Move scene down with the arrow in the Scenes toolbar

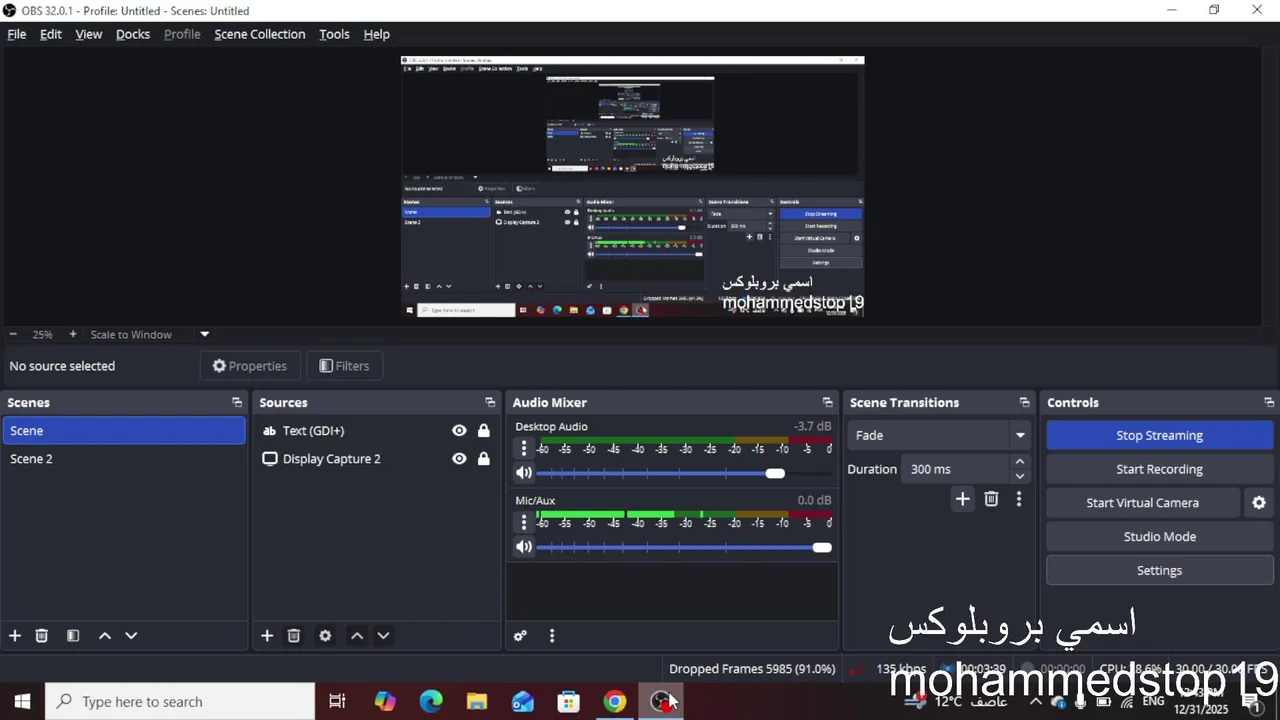click(131, 636)
